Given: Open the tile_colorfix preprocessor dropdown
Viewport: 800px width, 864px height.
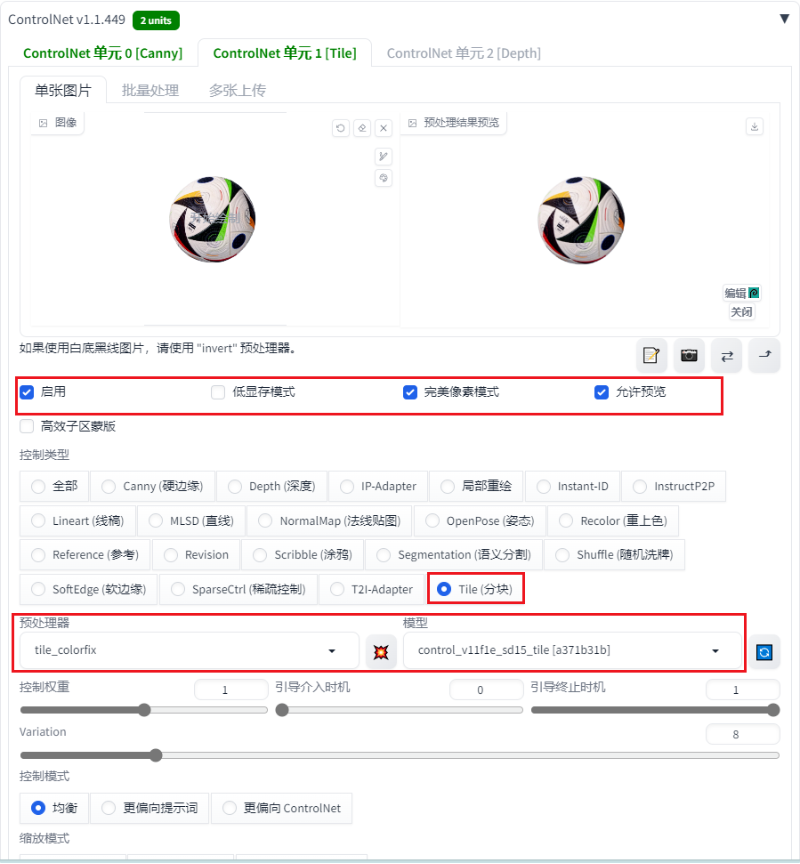Looking at the screenshot, I should click(190, 651).
